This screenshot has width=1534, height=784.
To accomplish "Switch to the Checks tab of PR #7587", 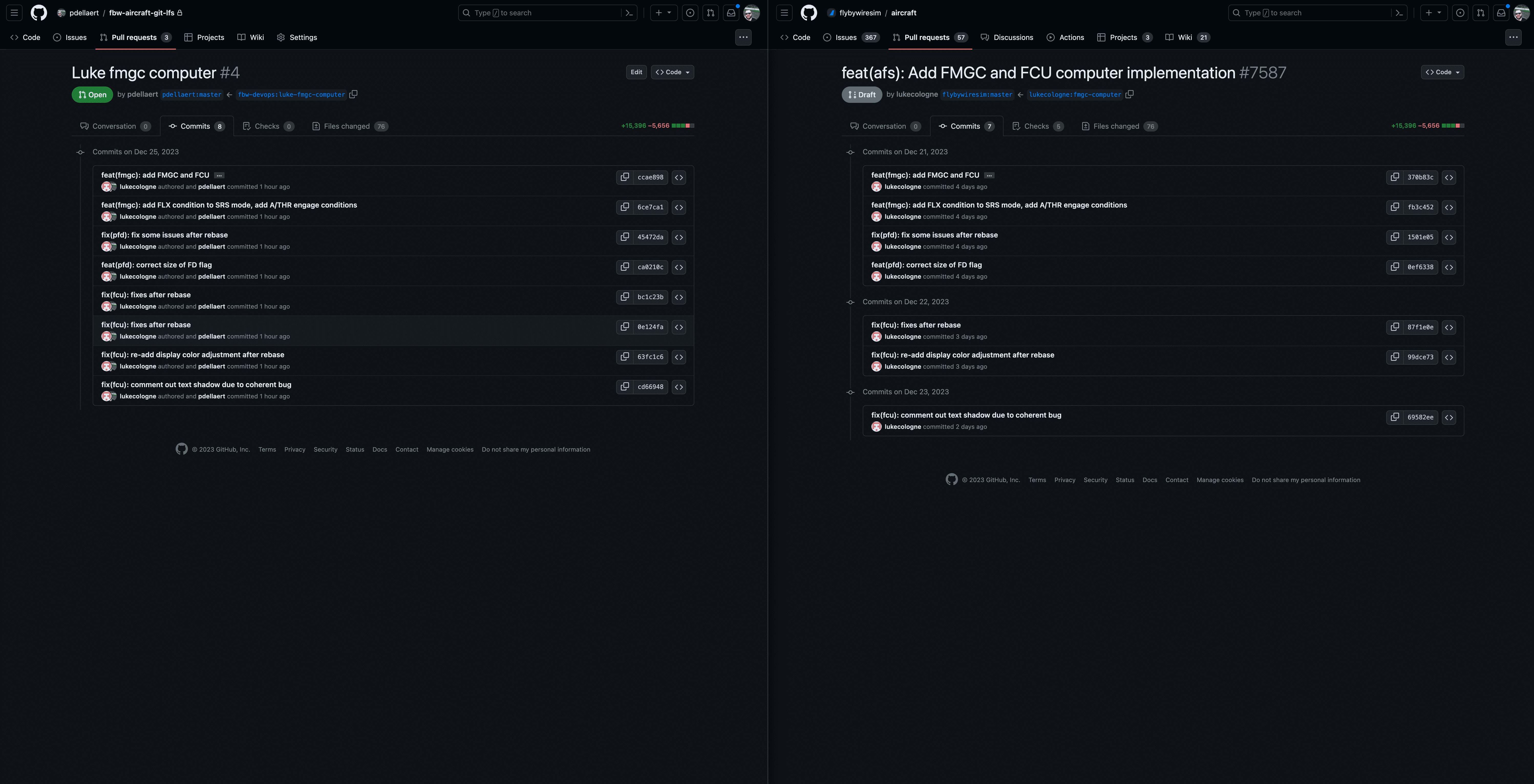I will (1037, 126).
